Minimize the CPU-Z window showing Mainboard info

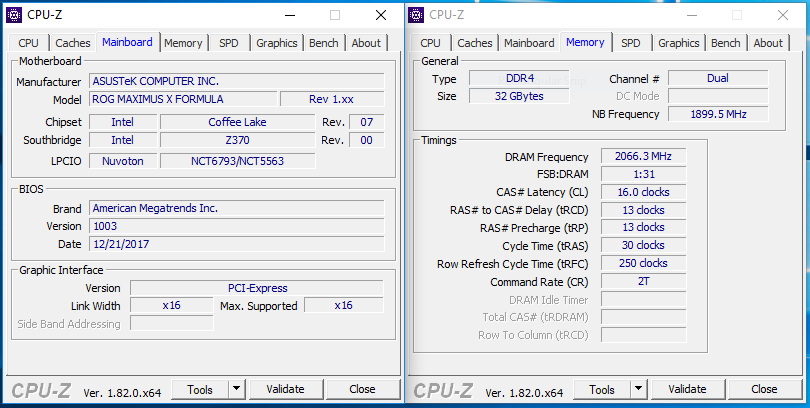tap(289, 15)
